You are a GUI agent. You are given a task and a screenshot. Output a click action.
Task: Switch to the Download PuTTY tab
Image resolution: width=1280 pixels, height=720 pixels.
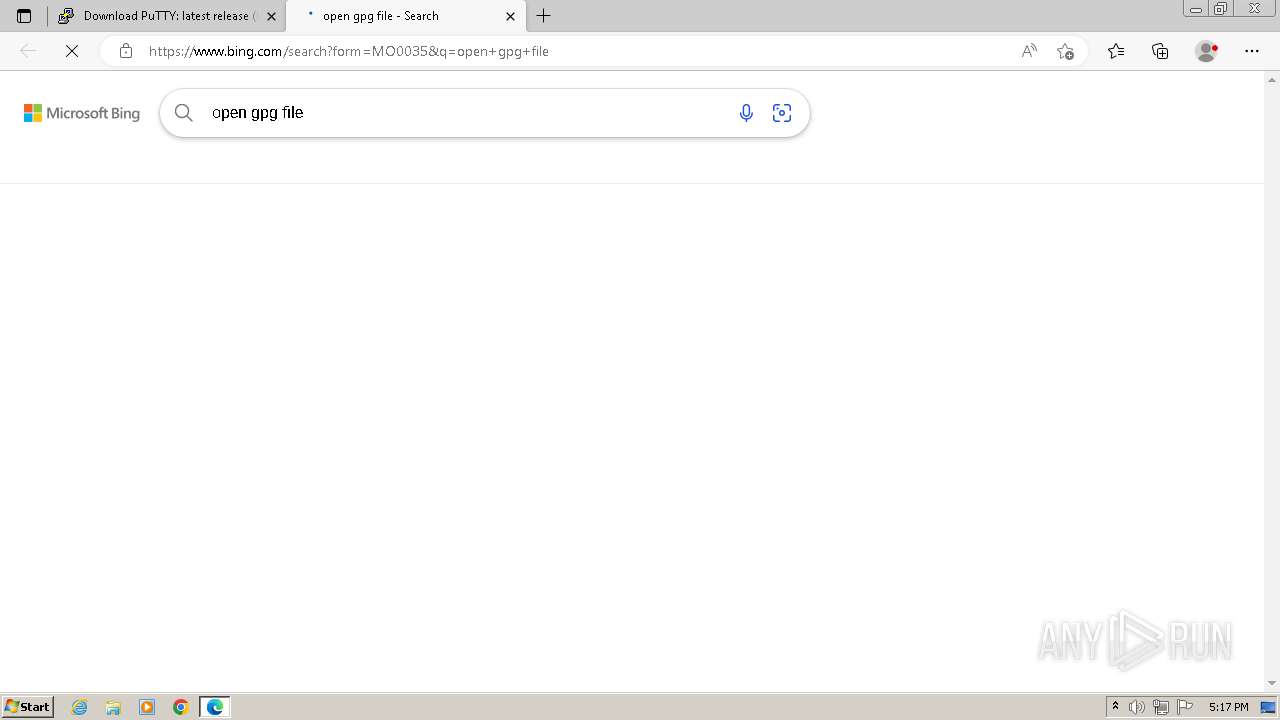point(167,16)
